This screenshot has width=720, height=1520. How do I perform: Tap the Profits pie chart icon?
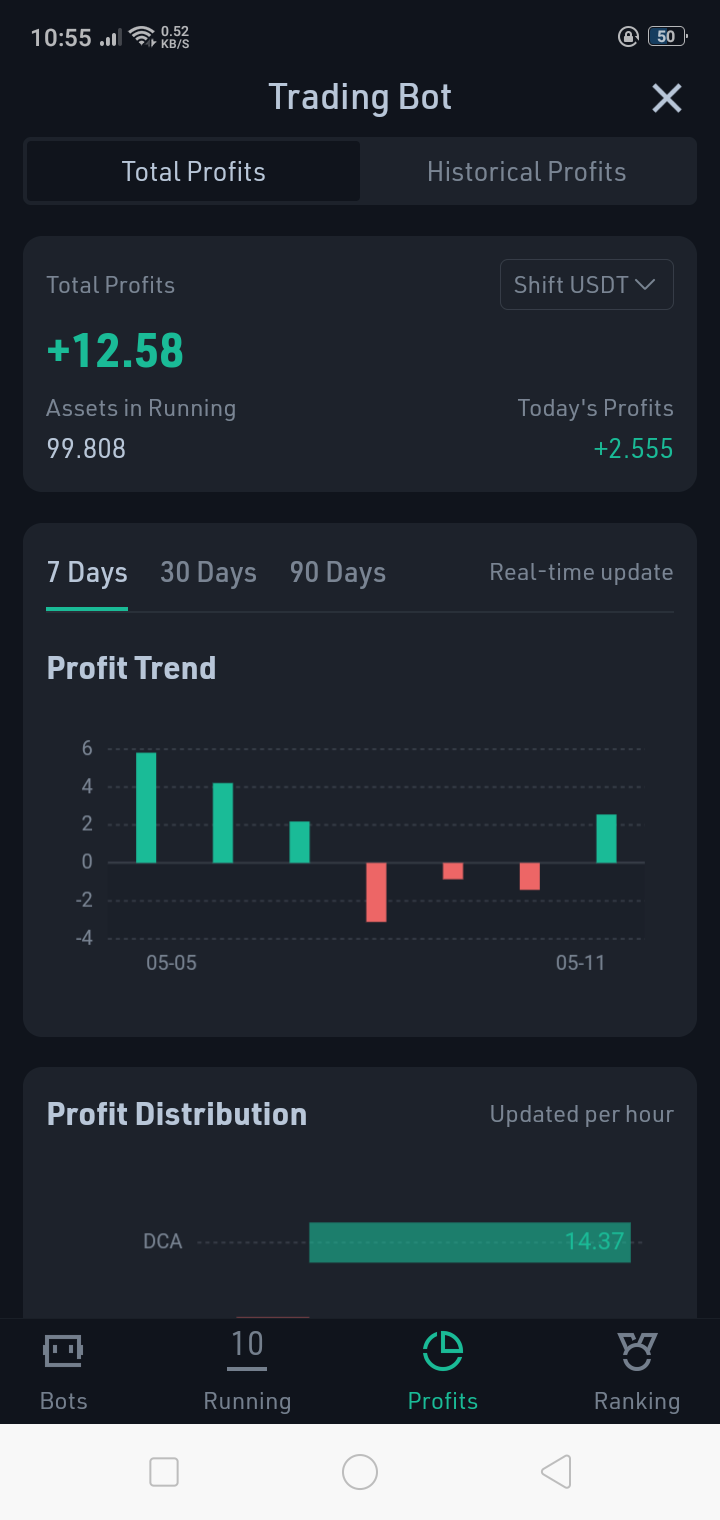pos(442,1351)
